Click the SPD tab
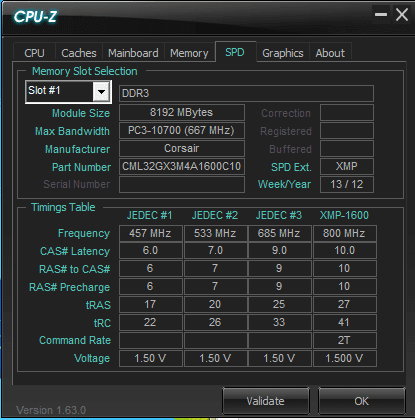 pyautogui.click(x=235, y=52)
